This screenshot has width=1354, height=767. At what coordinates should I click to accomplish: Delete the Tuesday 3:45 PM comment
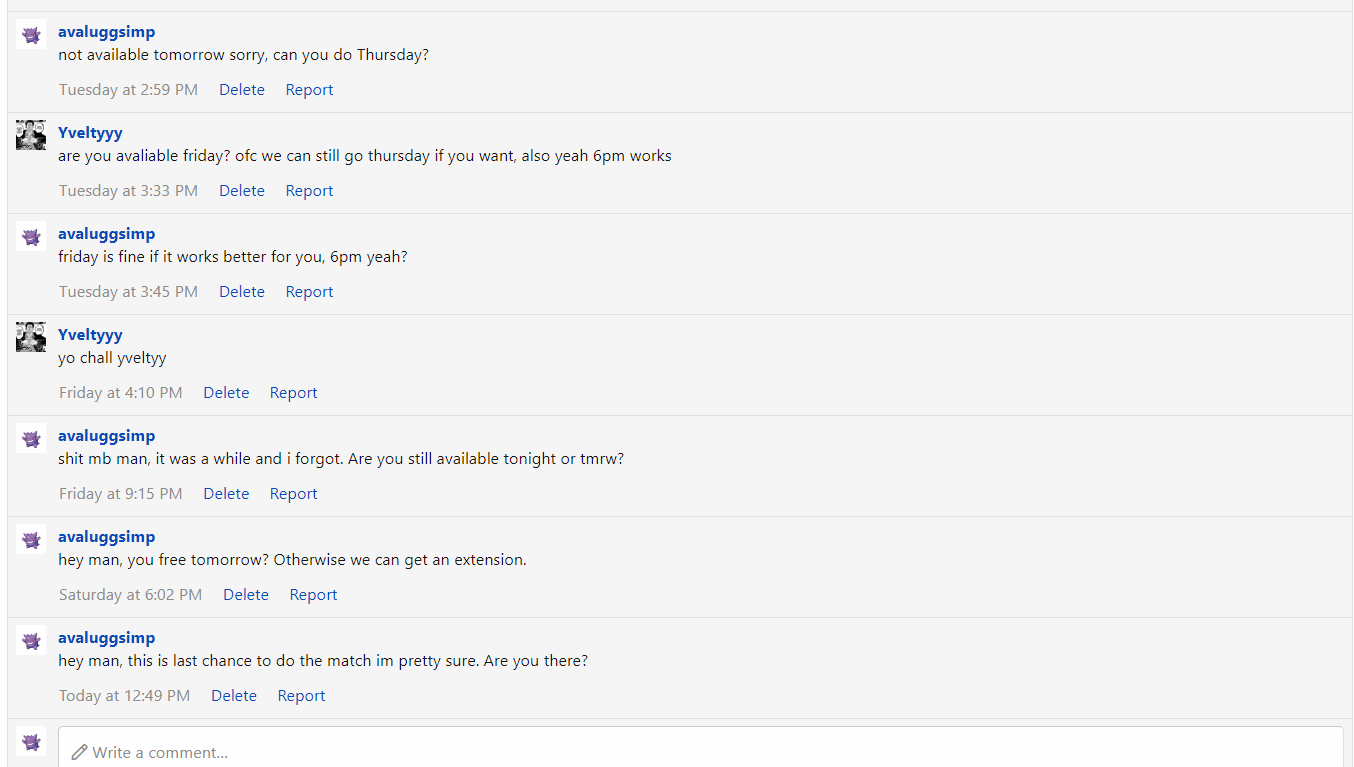242,292
